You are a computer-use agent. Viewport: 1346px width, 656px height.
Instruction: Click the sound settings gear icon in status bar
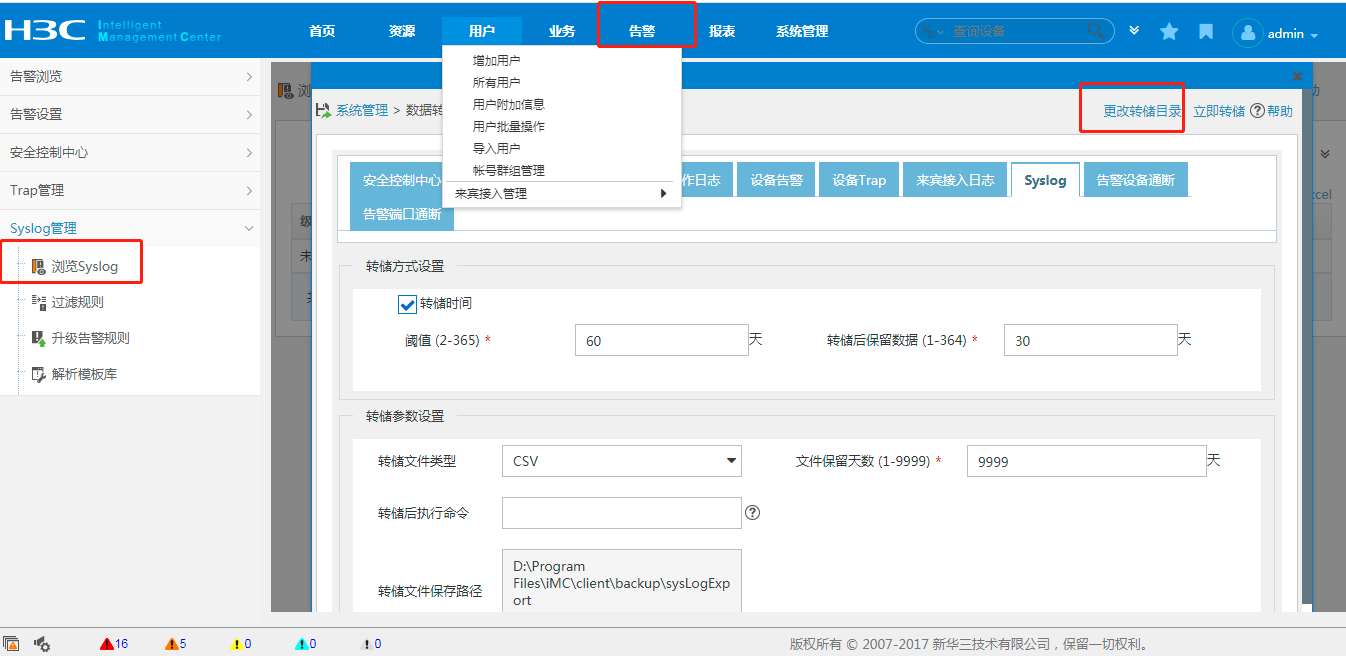point(43,644)
